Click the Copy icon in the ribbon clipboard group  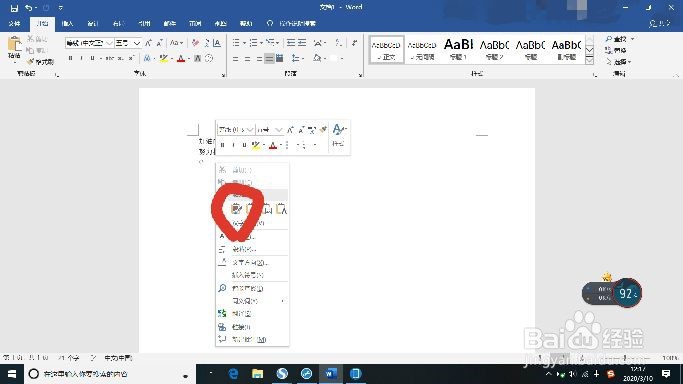(x=30, y=50)
